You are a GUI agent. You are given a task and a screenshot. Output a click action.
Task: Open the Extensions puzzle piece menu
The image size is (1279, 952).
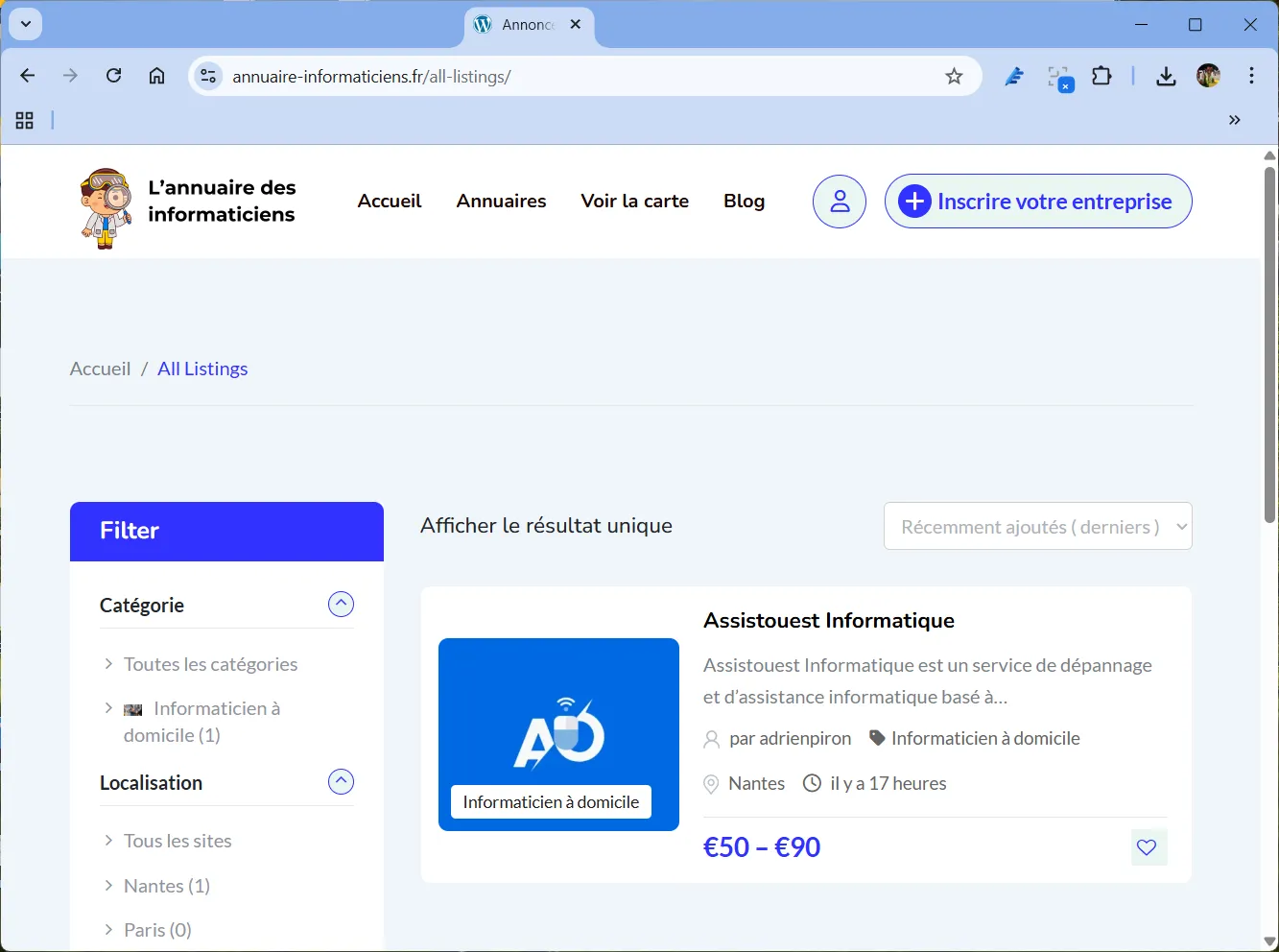click(x=1102, y=76)
